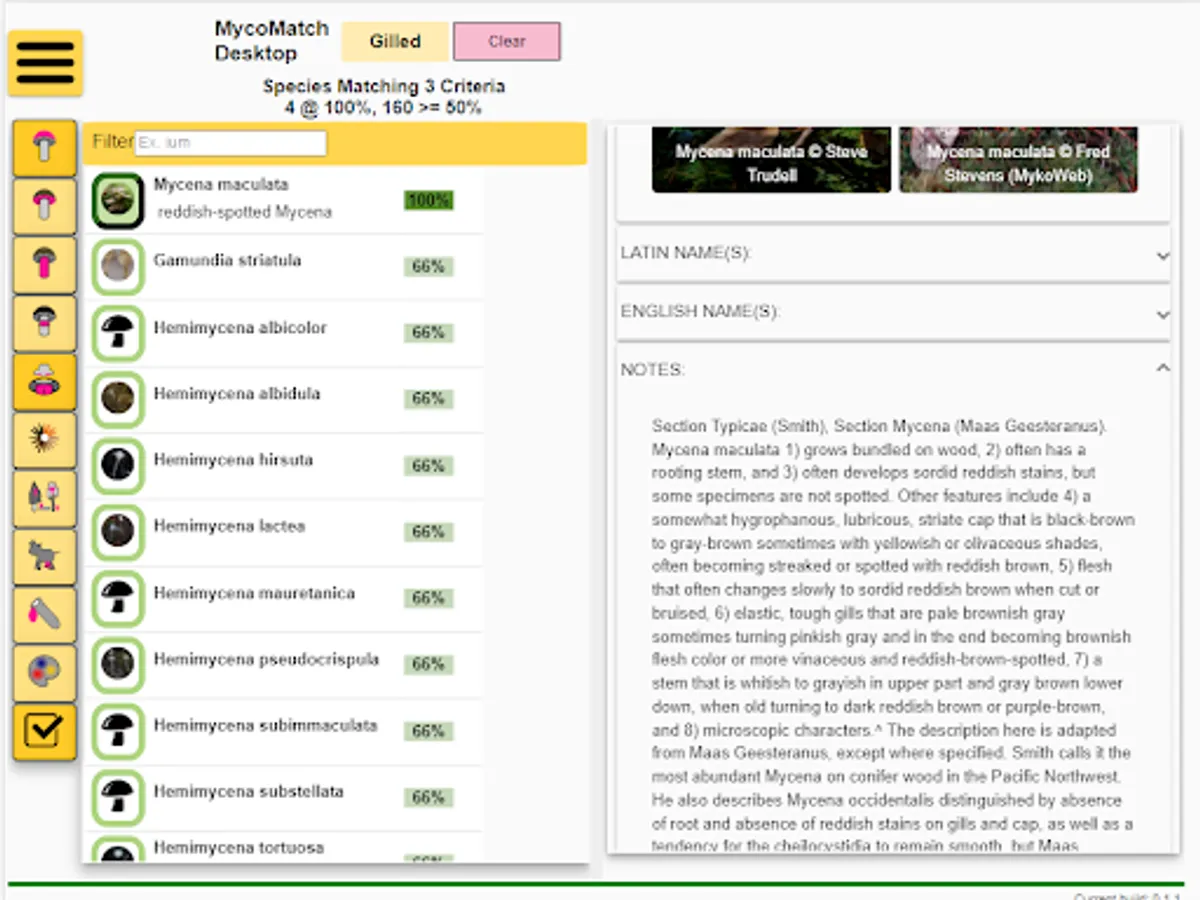Select the dark-capped mushroom icon in the sidebar

(45, 324)
